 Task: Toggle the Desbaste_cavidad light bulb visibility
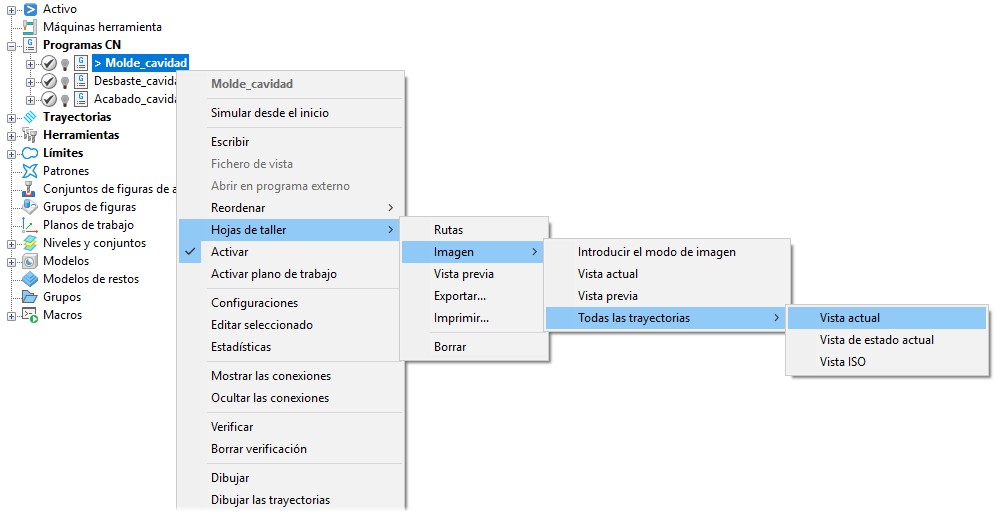click(x=64, y=81)
